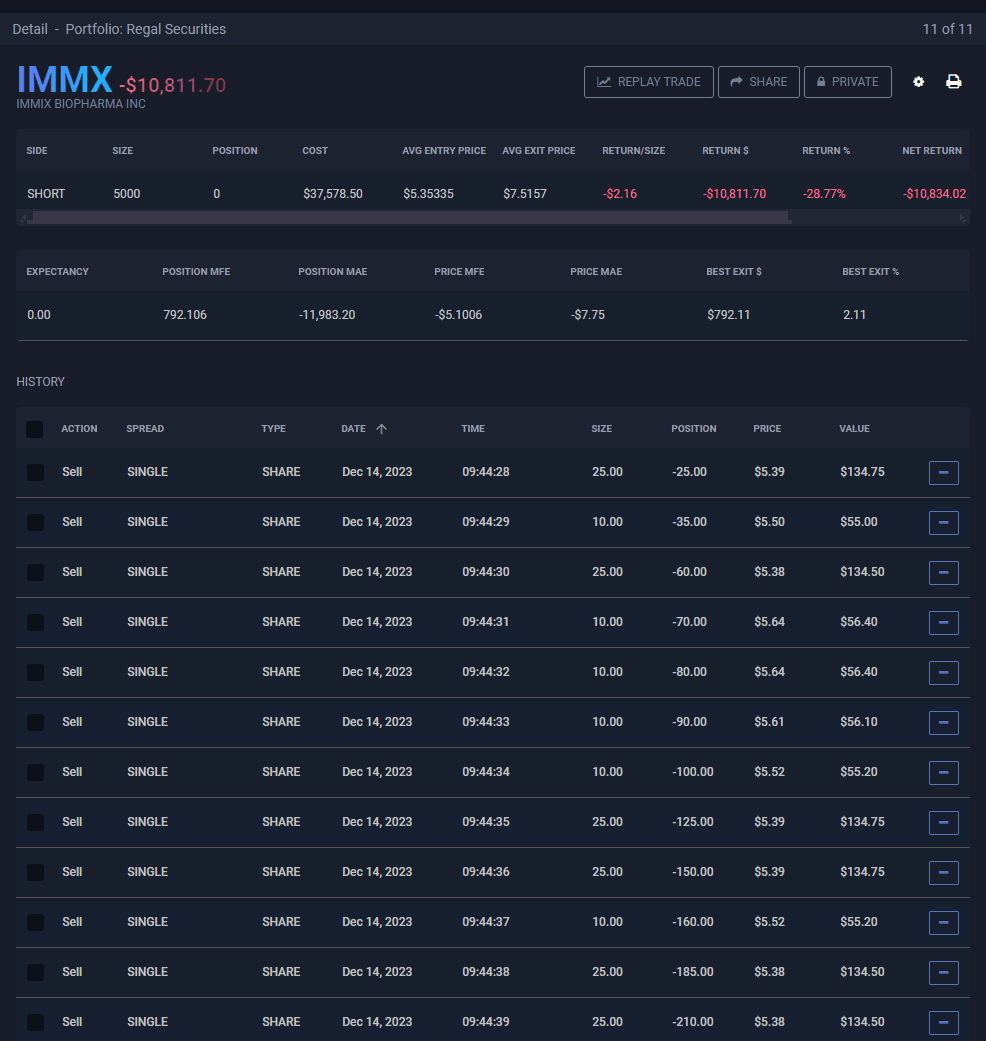
Task: Remove the 09:44:35 trade with minus button
Action: [x=944, y=823]
